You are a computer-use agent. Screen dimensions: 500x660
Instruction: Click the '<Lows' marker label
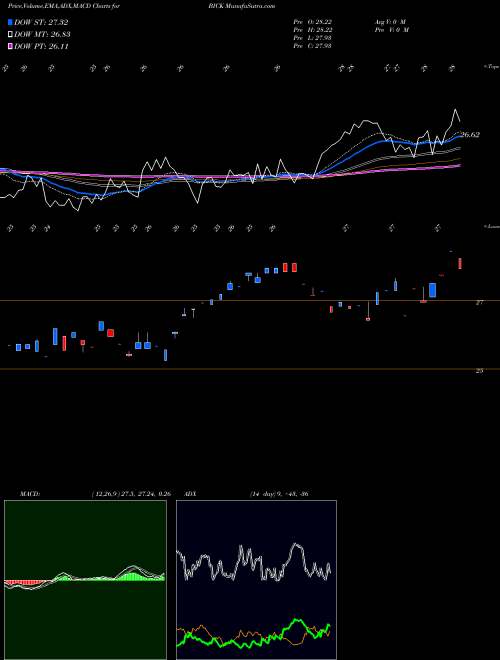tap(491, 226)
